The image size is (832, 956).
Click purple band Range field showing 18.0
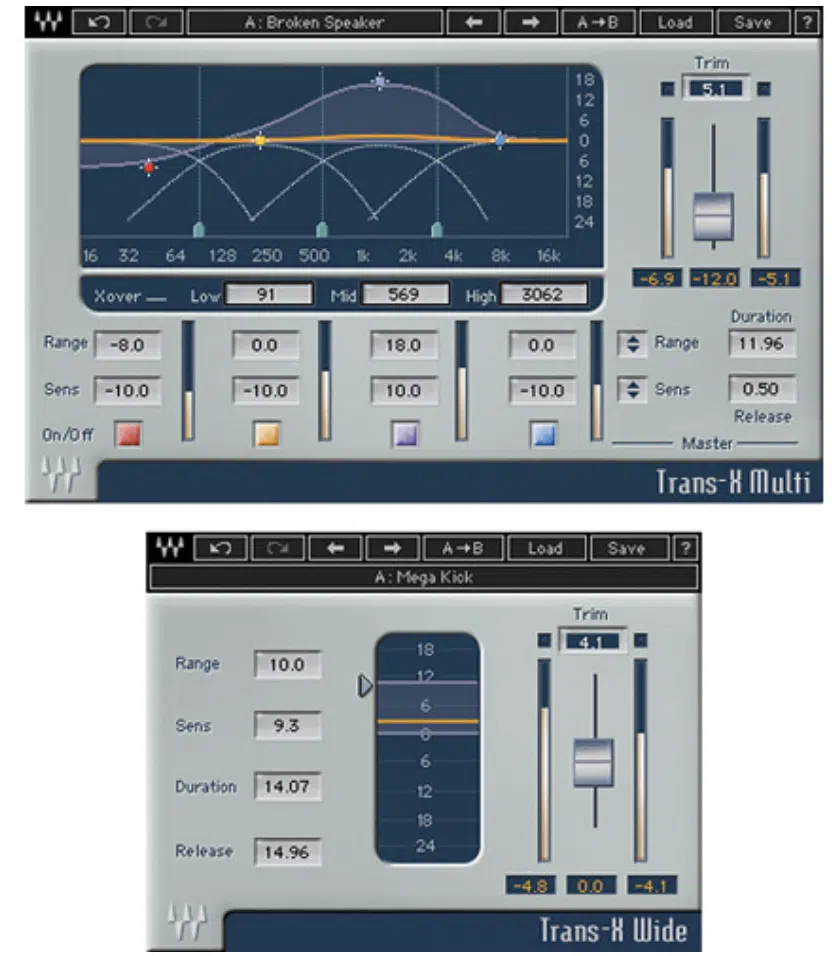[x=404, y=345]
